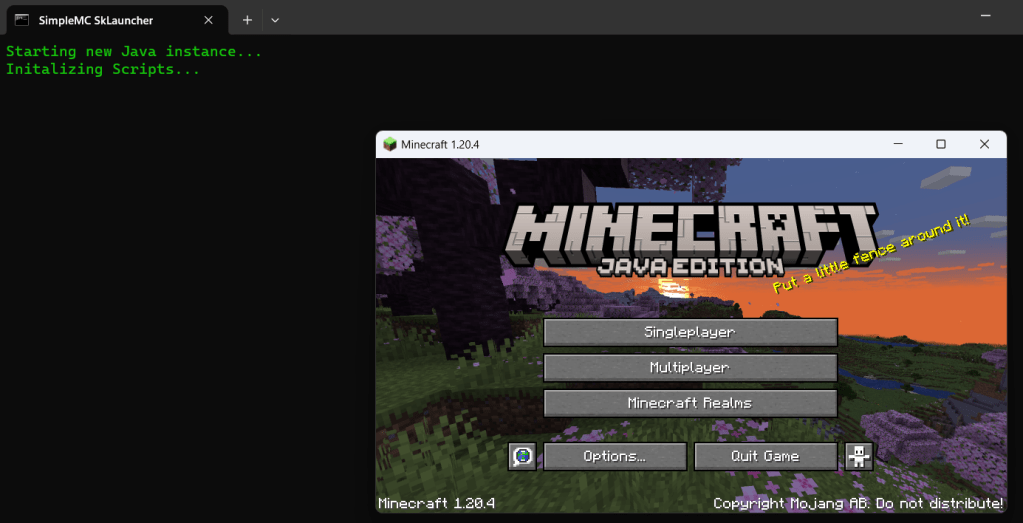Start Singleplayer mode
This screenshot has width=1023, height=523.
click(x=690, y=332)
